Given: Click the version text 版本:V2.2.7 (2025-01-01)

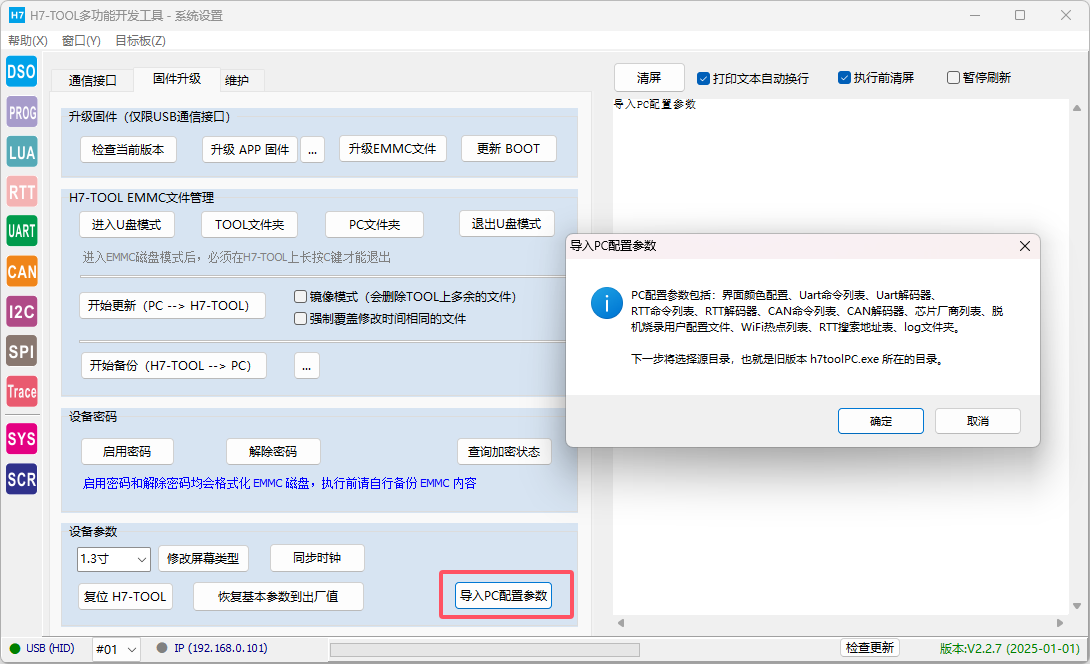Looking at the screenshot, I should coord(1009,649).
